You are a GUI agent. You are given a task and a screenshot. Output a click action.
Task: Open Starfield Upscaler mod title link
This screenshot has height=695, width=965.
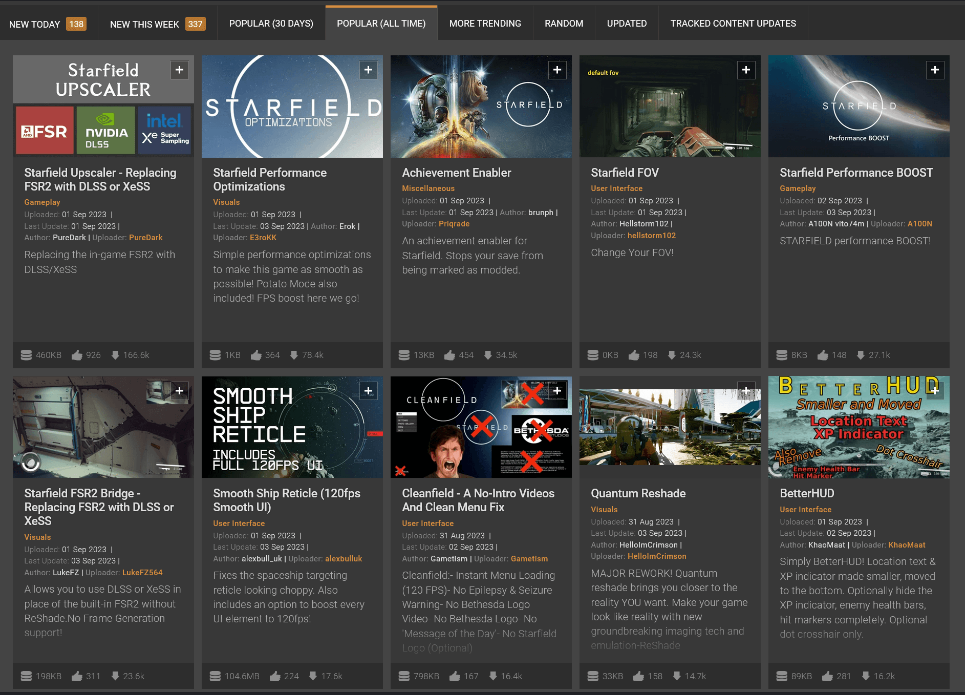100,179
